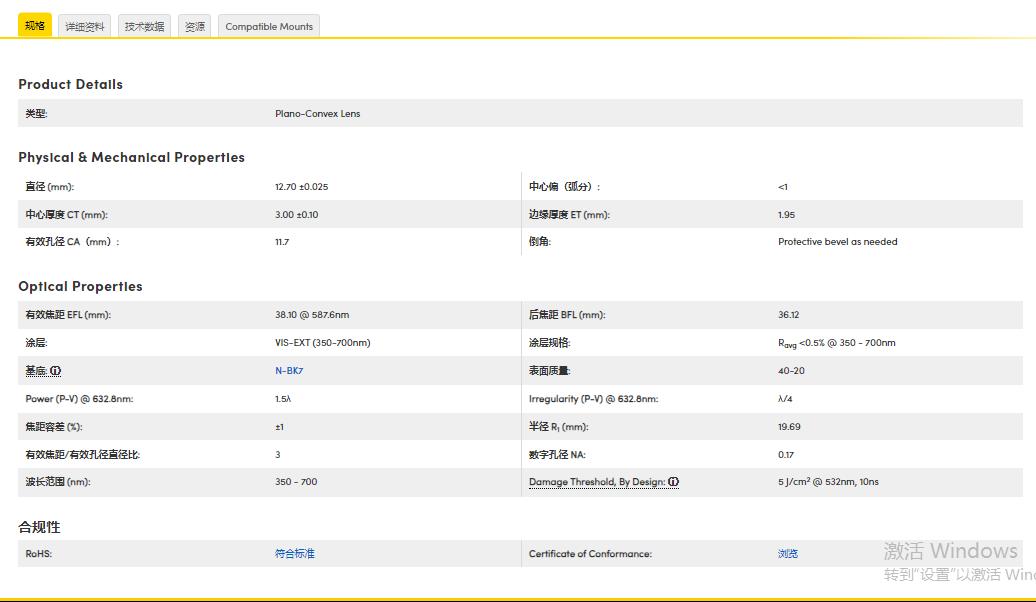1036x602 pixels.
Task: Click 浏览 for Certificate of Conformance
Action: pyautogui.click(x=788, y=554)
